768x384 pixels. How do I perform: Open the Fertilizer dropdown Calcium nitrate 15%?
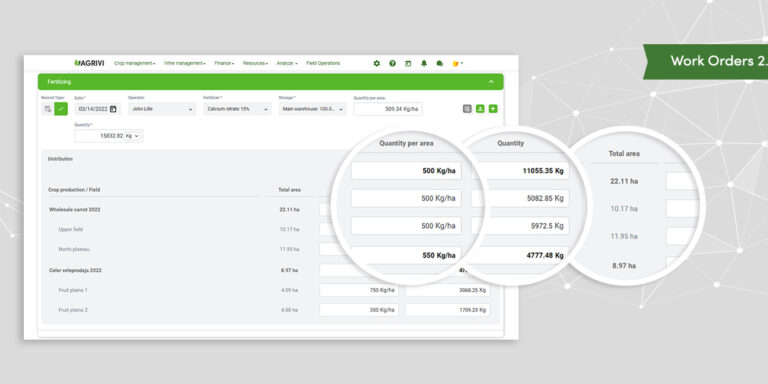(238, 109)
